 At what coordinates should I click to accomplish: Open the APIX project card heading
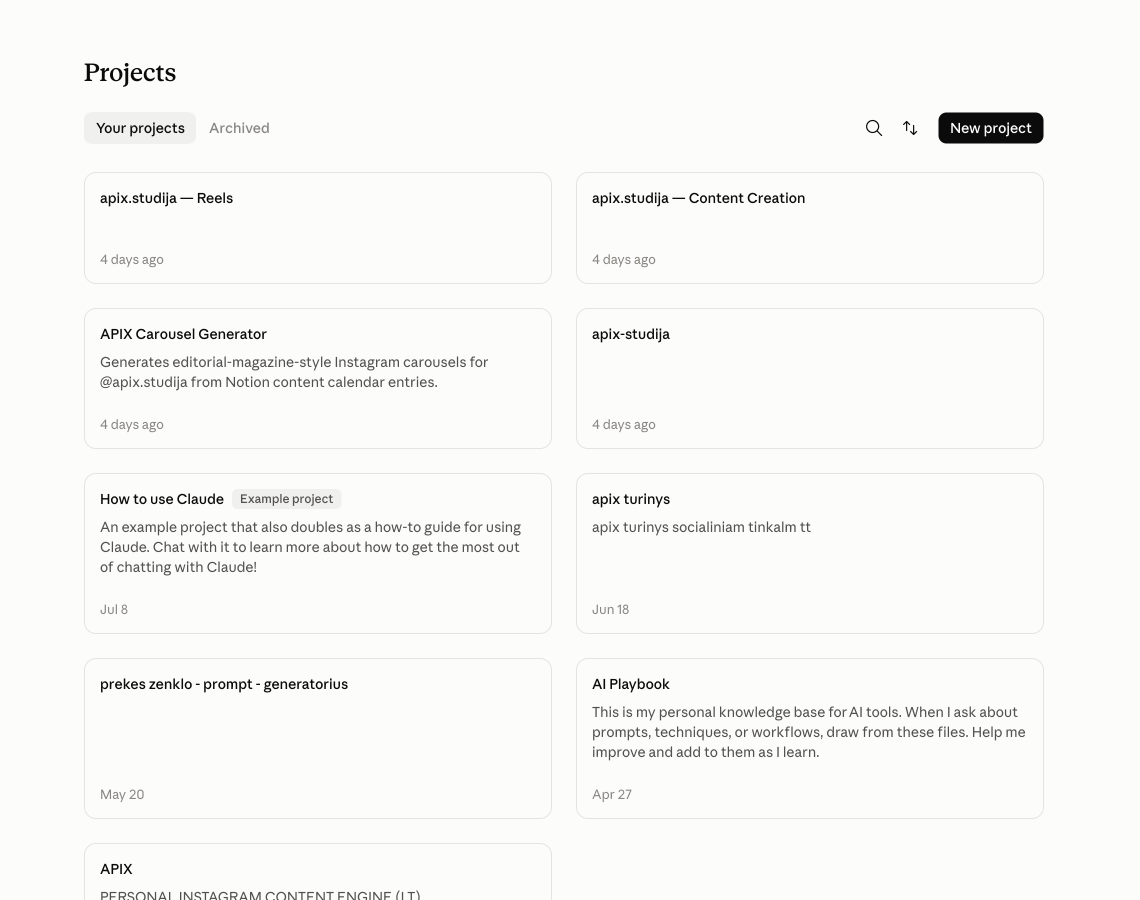tap(116, 869)
